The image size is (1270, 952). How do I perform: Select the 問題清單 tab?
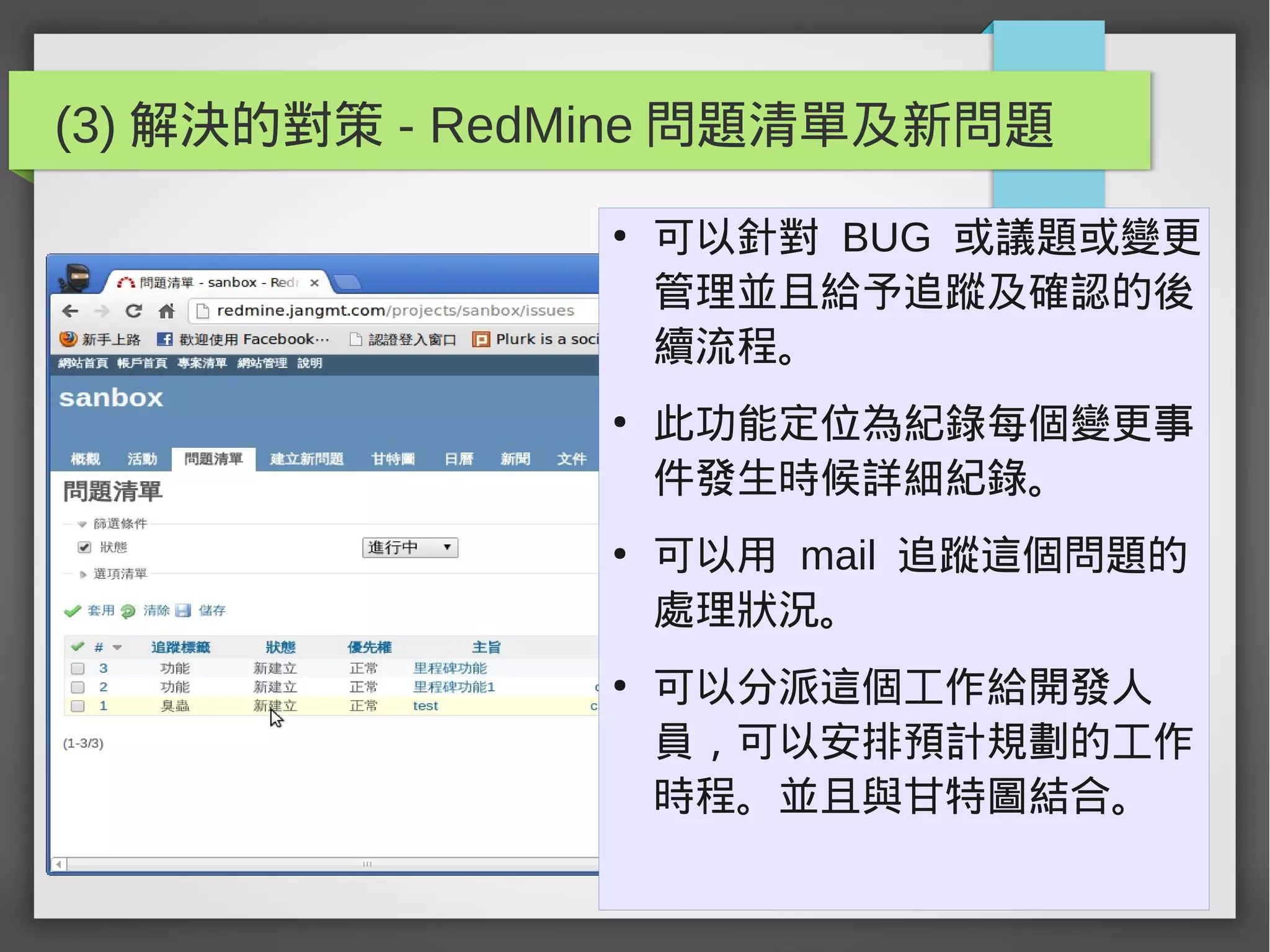click(213, 459)
